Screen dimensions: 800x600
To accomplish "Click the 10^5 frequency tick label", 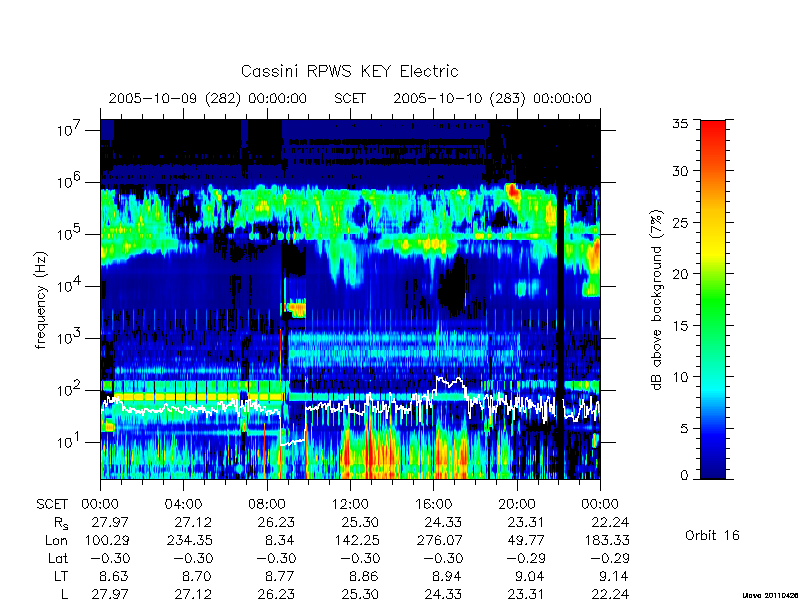I will (x=70, y=233).
